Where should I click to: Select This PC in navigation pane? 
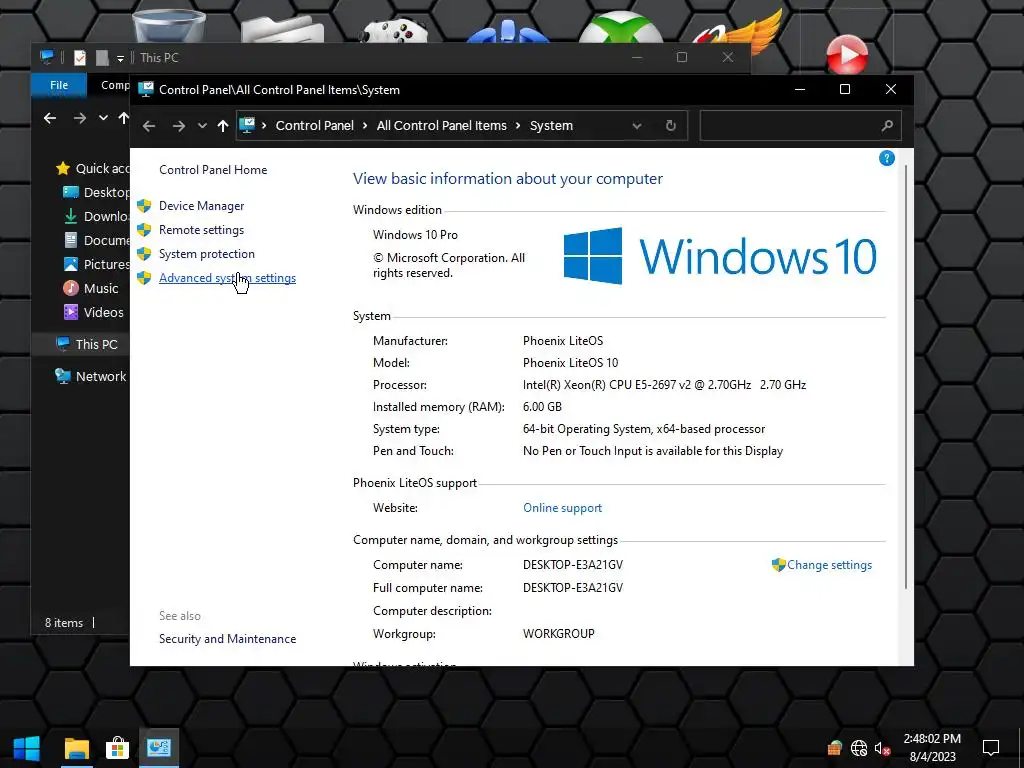point(86,344)
